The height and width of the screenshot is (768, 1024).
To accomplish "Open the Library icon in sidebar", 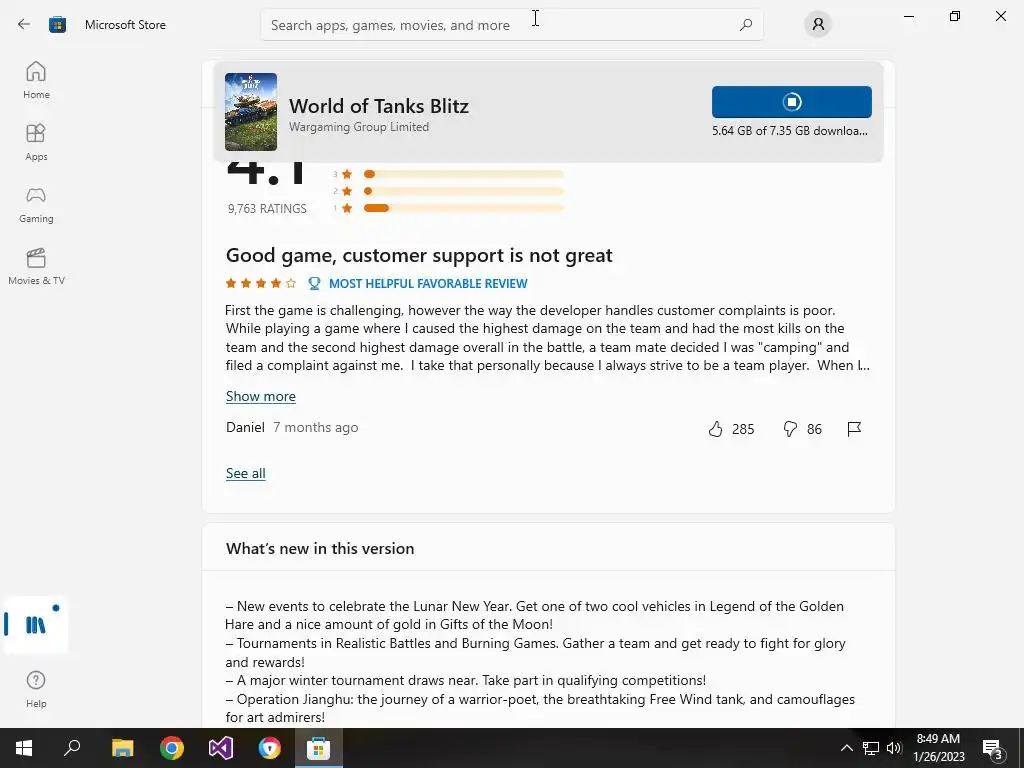I will 36,625.
